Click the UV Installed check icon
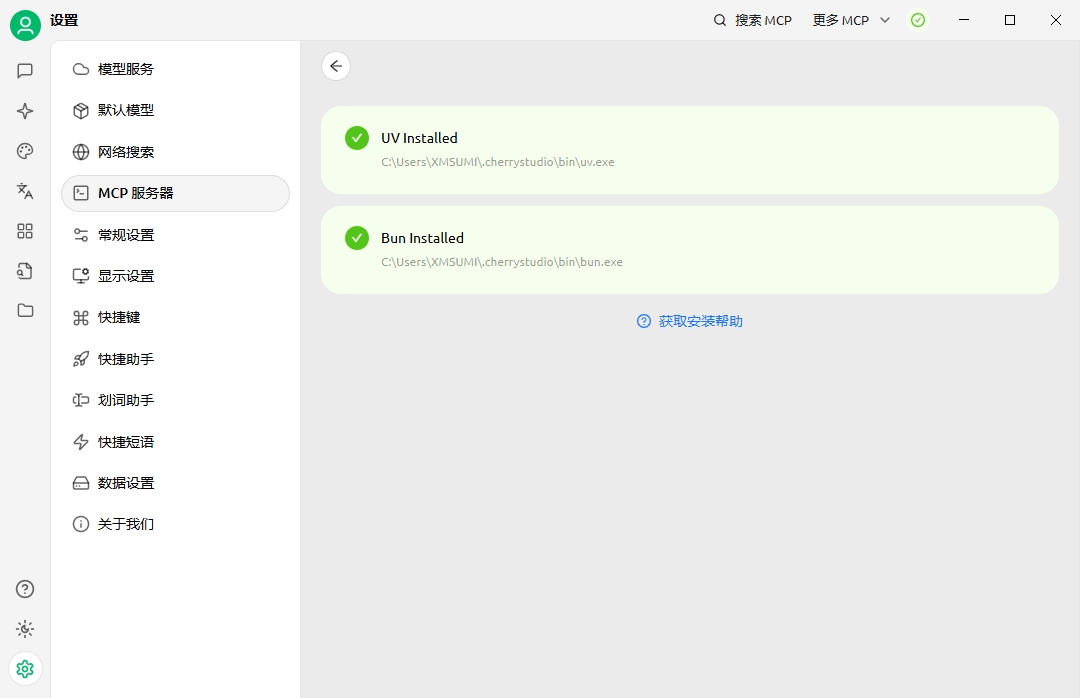The image size is (1080, 698). pos(357,138)
